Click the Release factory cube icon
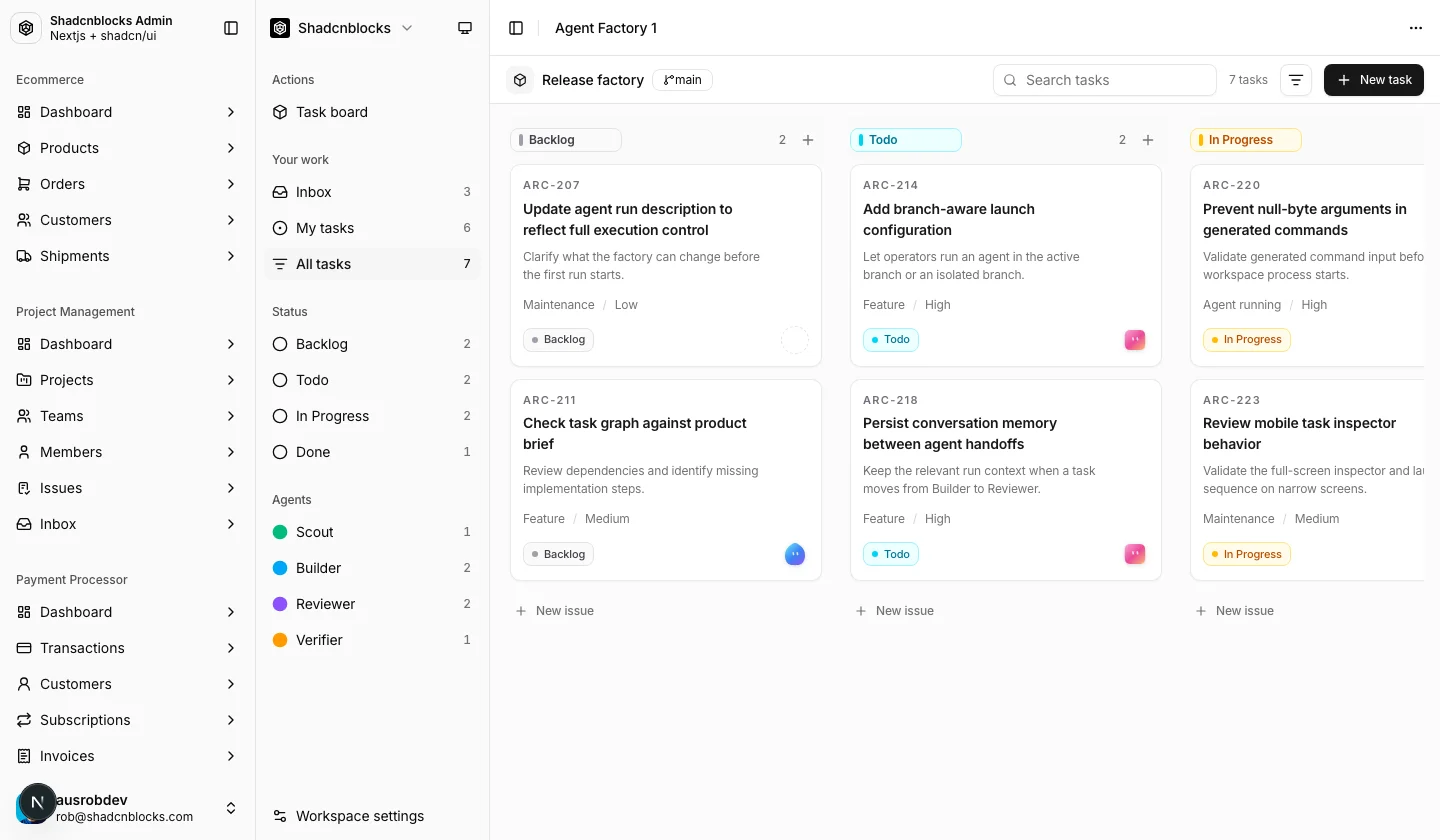The width and height of the screenshot is (1440, 840). click(x=520, y=80)
